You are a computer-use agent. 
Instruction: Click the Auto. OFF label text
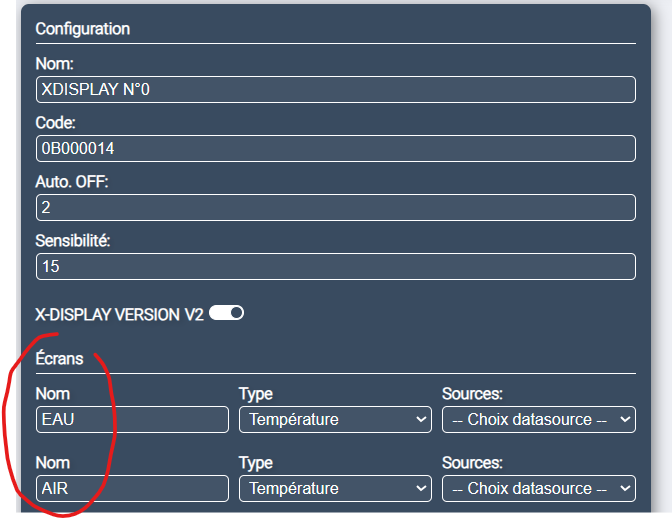(71, 182)
